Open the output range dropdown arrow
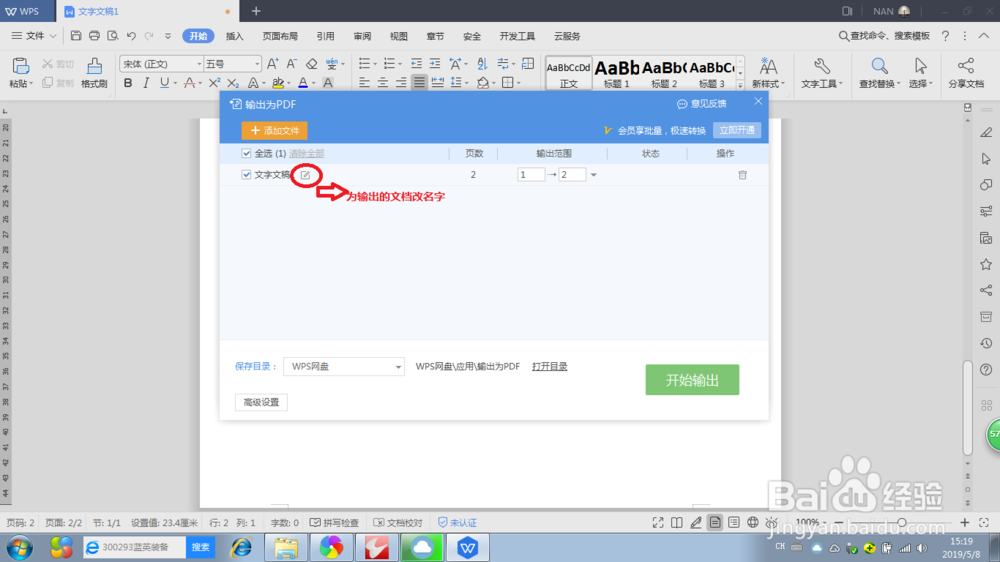Screen dimensions: 1000x562 [x=593, y=175]
